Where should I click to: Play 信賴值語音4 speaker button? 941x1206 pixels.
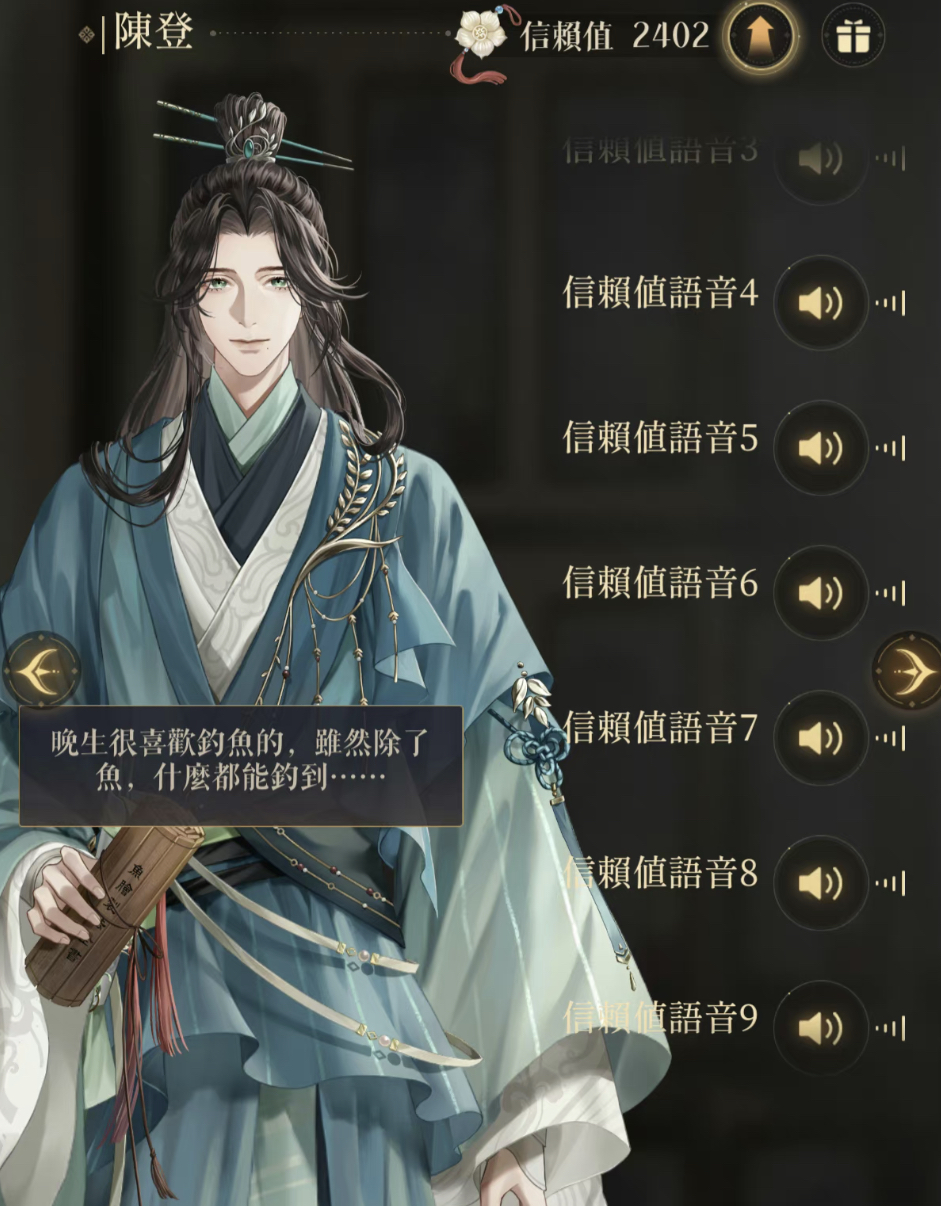pyautogui.click(x=821, y=302)
